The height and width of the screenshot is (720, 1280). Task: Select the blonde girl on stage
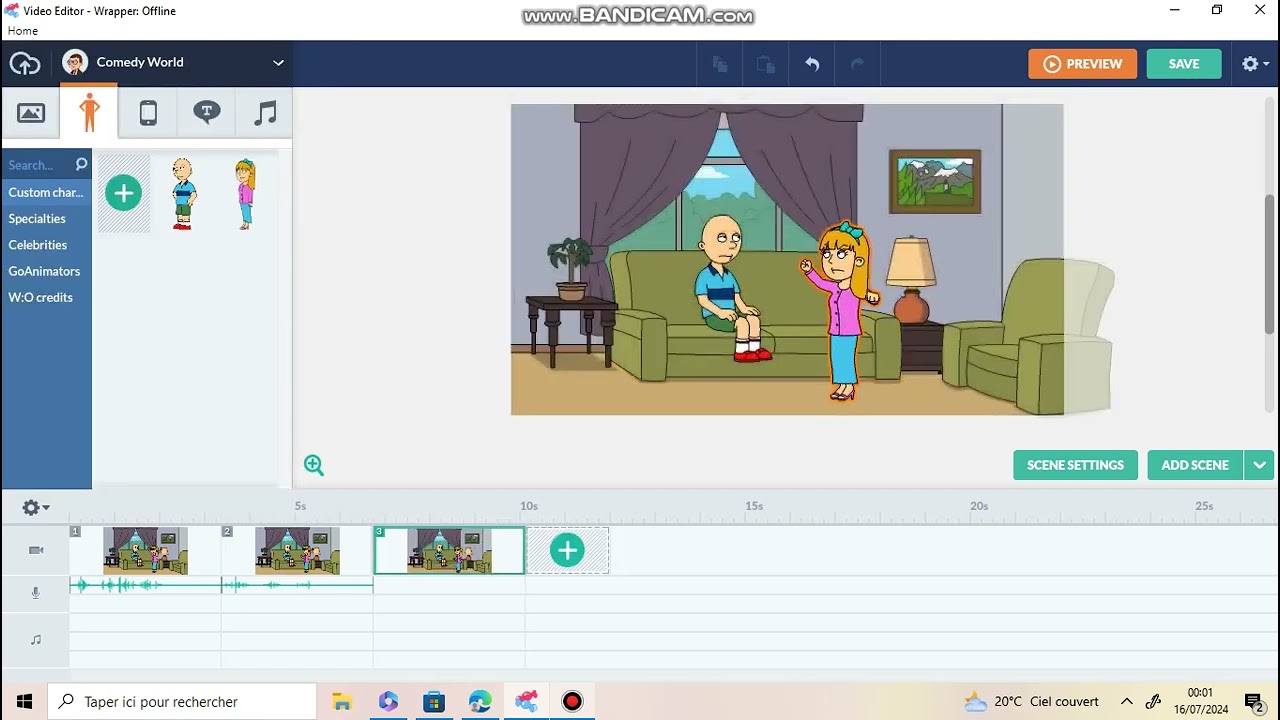[841, 312]
